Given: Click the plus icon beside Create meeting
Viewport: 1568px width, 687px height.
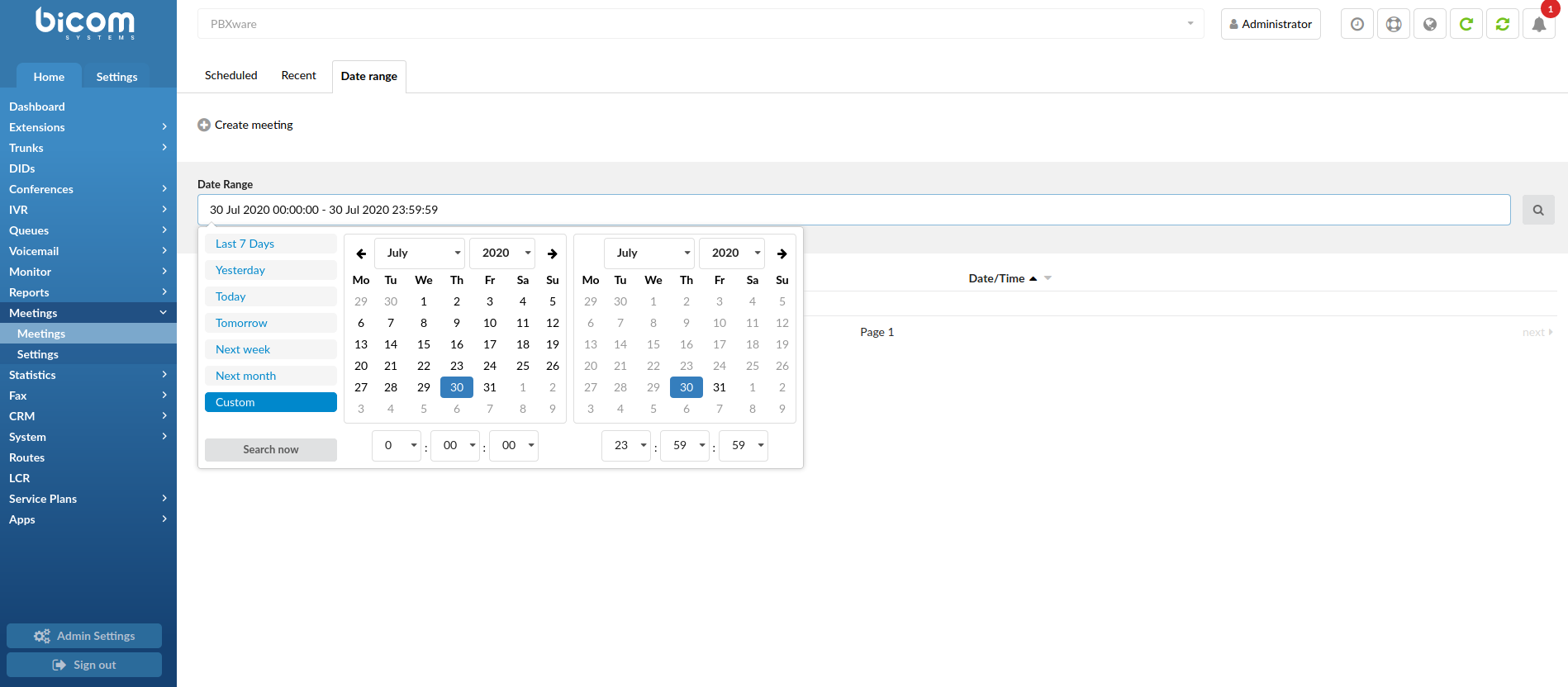Looking at the screenshot, I should tap(204, 125).
